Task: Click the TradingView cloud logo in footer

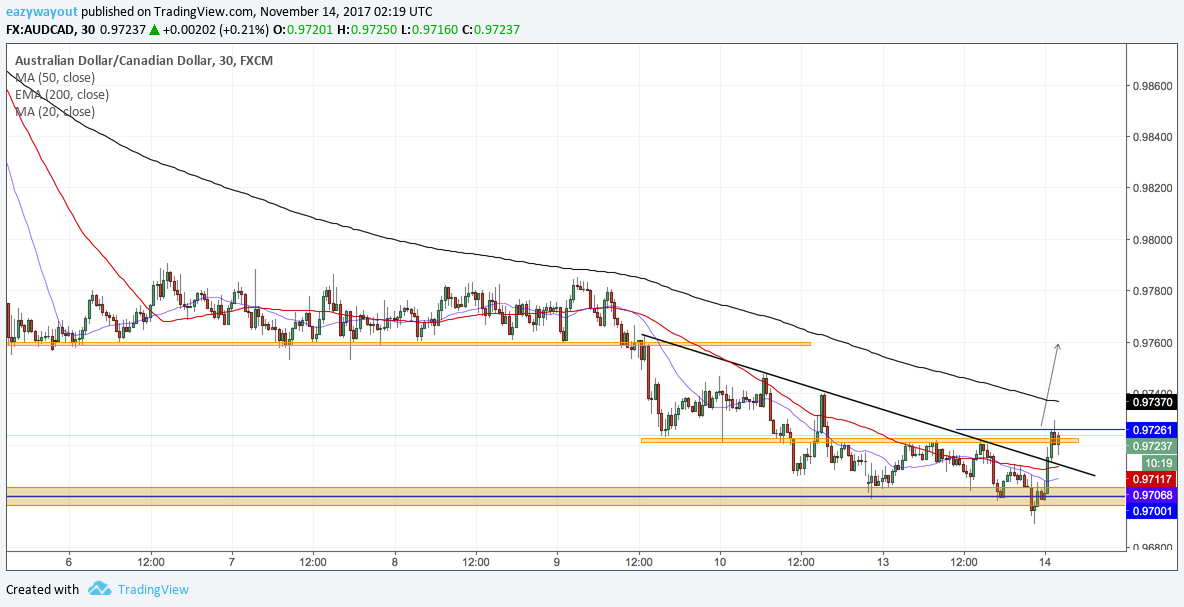Action: point(100,589)
